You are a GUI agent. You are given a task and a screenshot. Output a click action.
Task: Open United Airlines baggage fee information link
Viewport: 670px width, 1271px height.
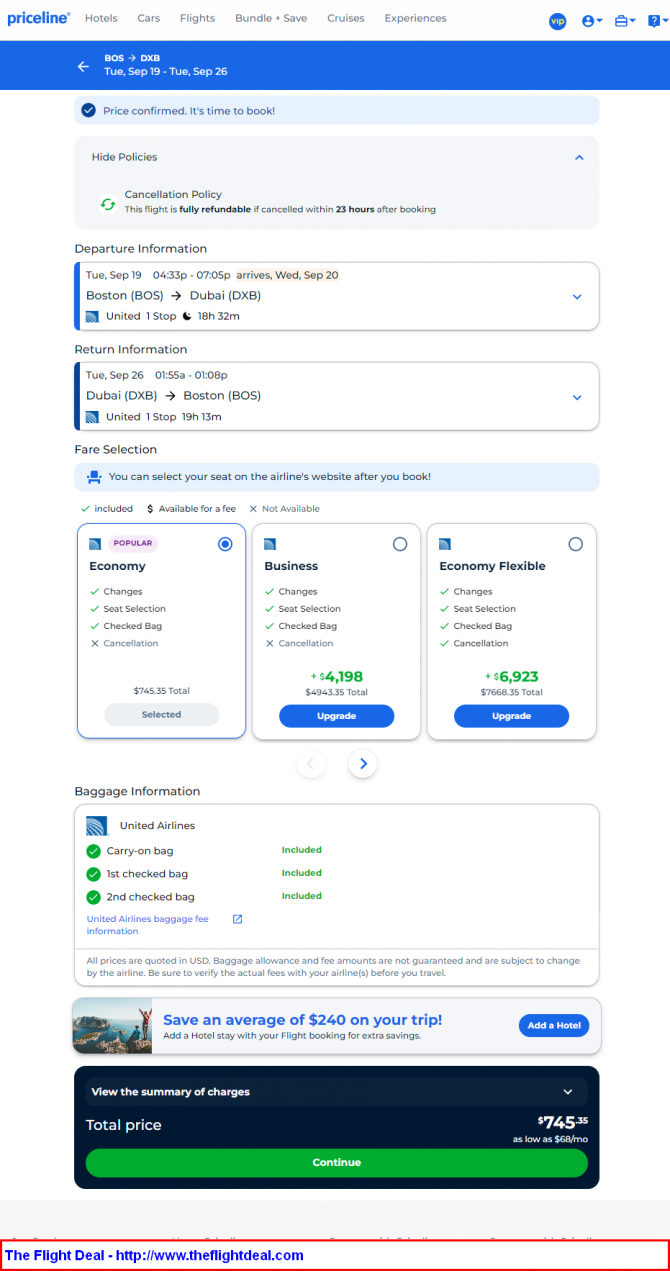[x=148, y=925]
